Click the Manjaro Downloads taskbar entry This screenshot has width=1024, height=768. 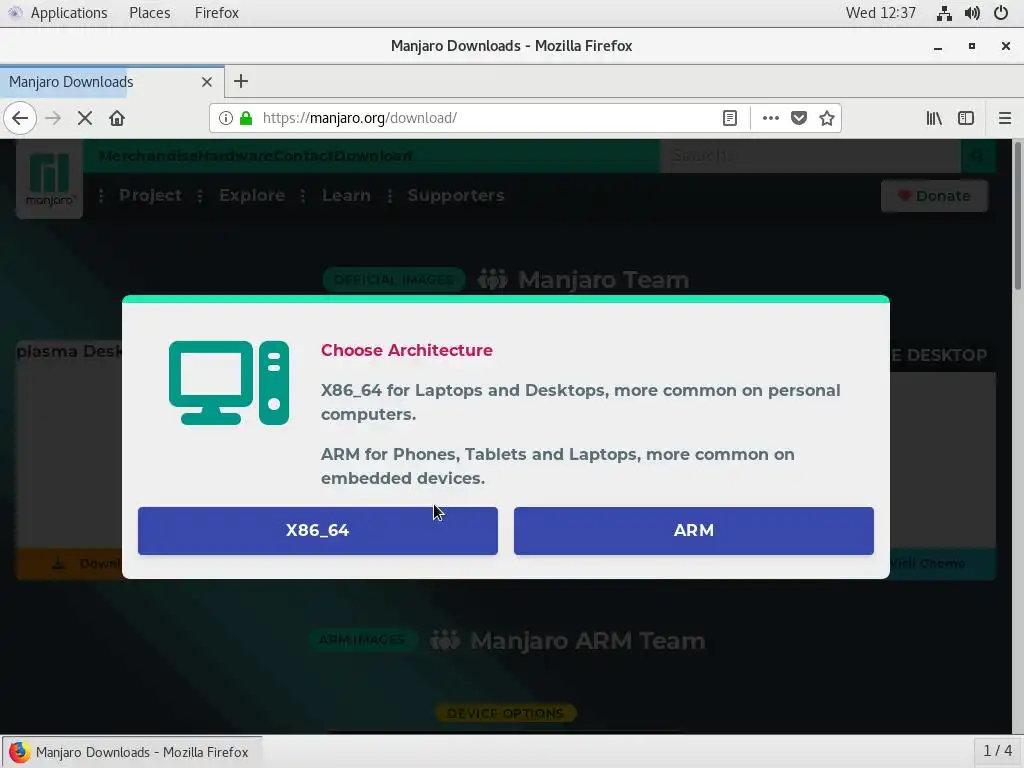(133, 752)
